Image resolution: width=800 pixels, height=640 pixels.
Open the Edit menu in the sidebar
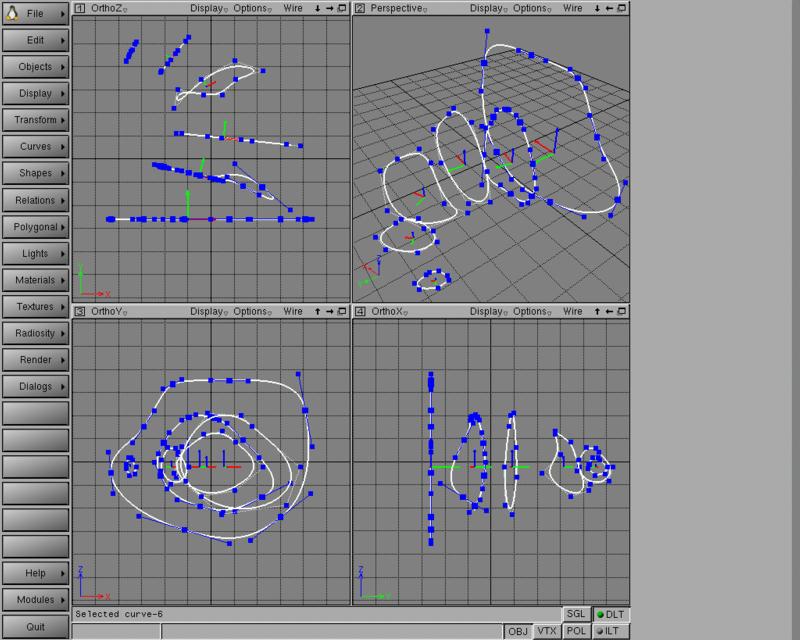click(x=35, y=40)
